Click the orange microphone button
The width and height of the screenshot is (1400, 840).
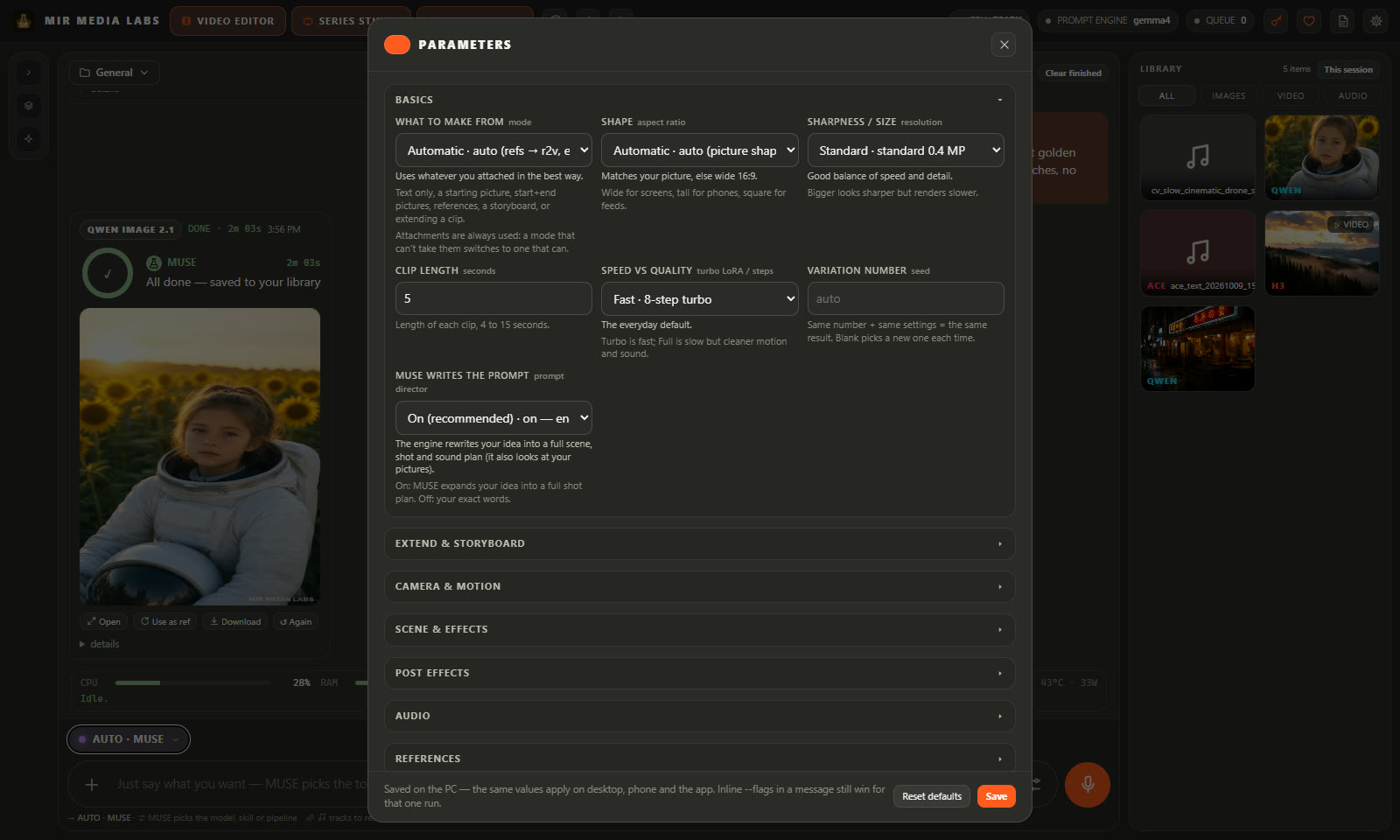coord(1088,784)
